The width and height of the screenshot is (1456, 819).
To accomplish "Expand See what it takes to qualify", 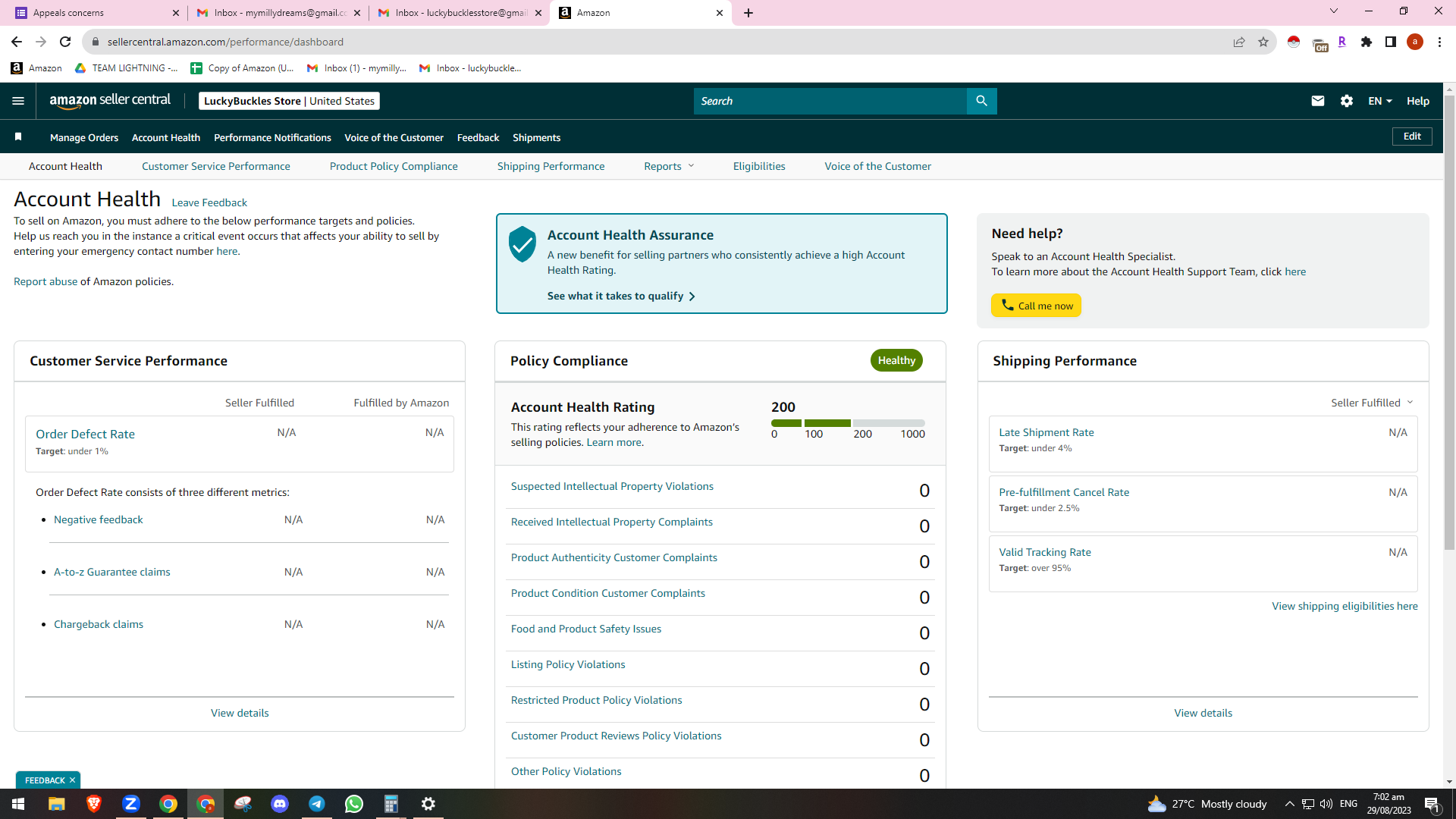I will coord(621,296).
